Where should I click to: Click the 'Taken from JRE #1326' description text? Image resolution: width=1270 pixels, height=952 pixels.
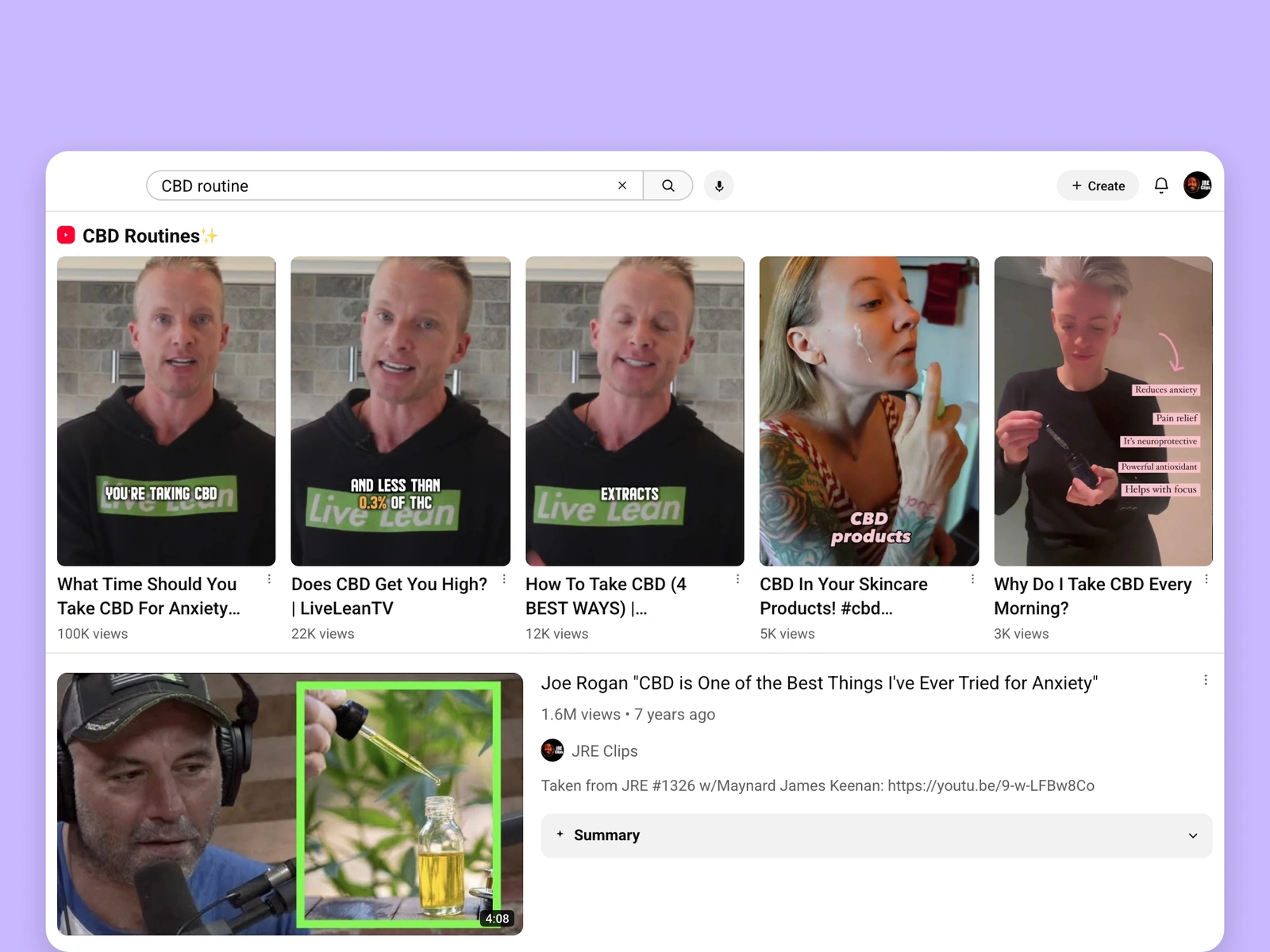[x=818, y=785]
